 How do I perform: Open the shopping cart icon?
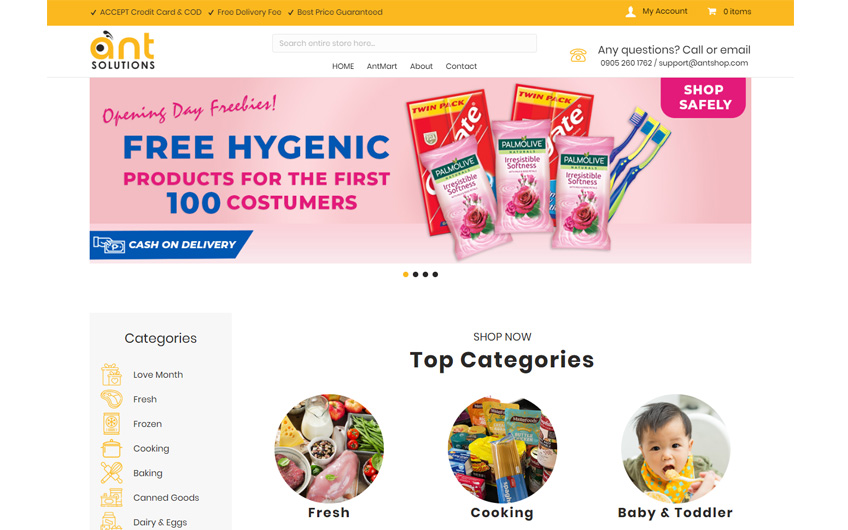coord(712,11)
